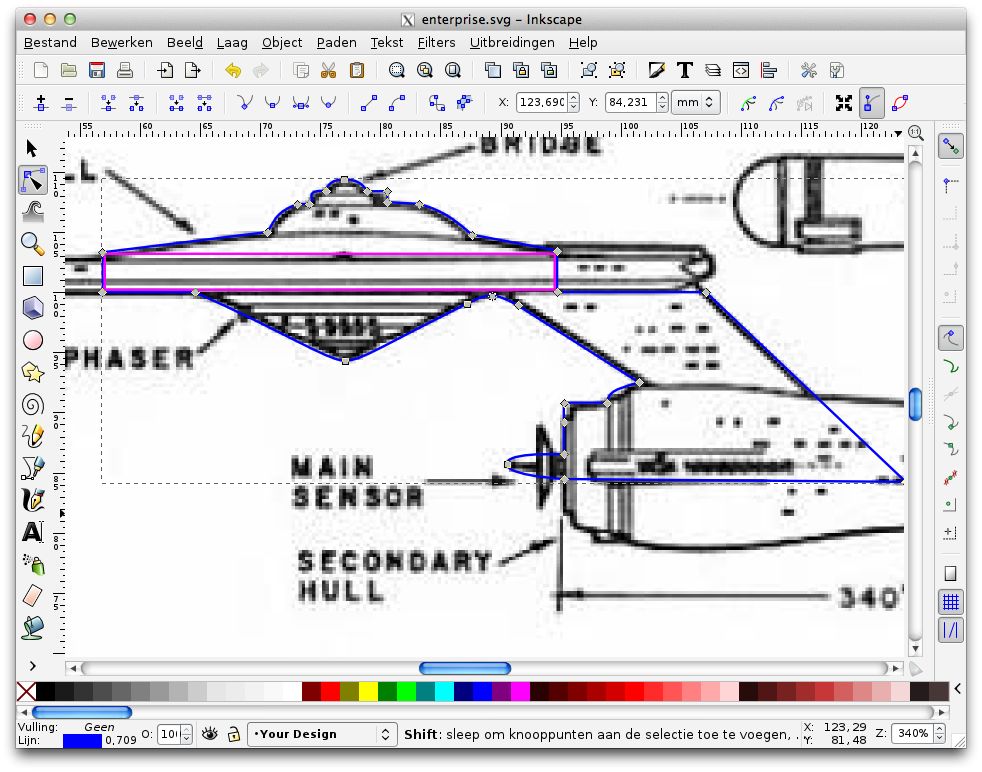Image resolution: width=982 pixels, height=772 pixels.
Task: Select the Ellipse circle tool
Action: coord(33,340)
